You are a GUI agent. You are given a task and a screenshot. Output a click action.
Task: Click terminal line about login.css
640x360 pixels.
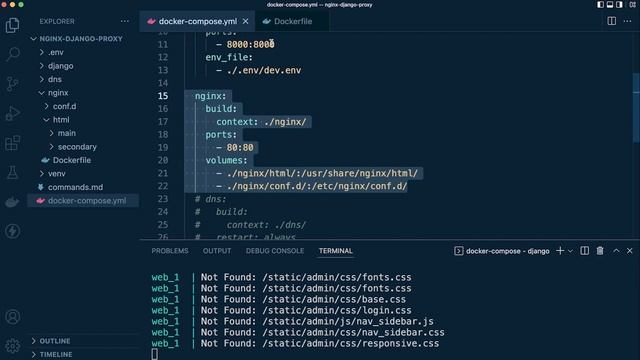pos(282,310)
